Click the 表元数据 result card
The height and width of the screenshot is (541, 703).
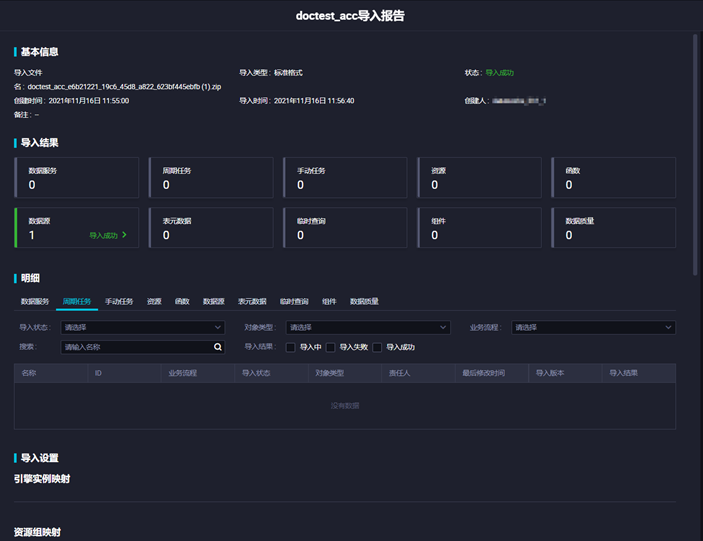point(211,228)
